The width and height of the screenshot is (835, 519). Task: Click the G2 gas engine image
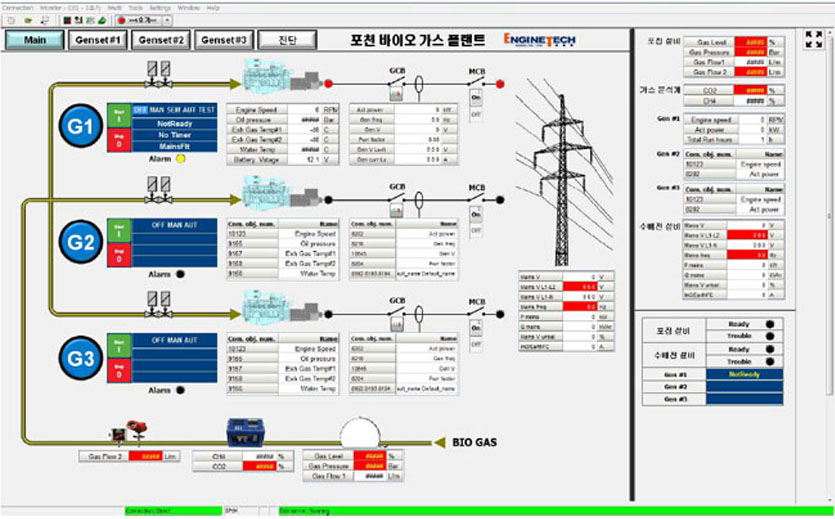coord(282,192)
